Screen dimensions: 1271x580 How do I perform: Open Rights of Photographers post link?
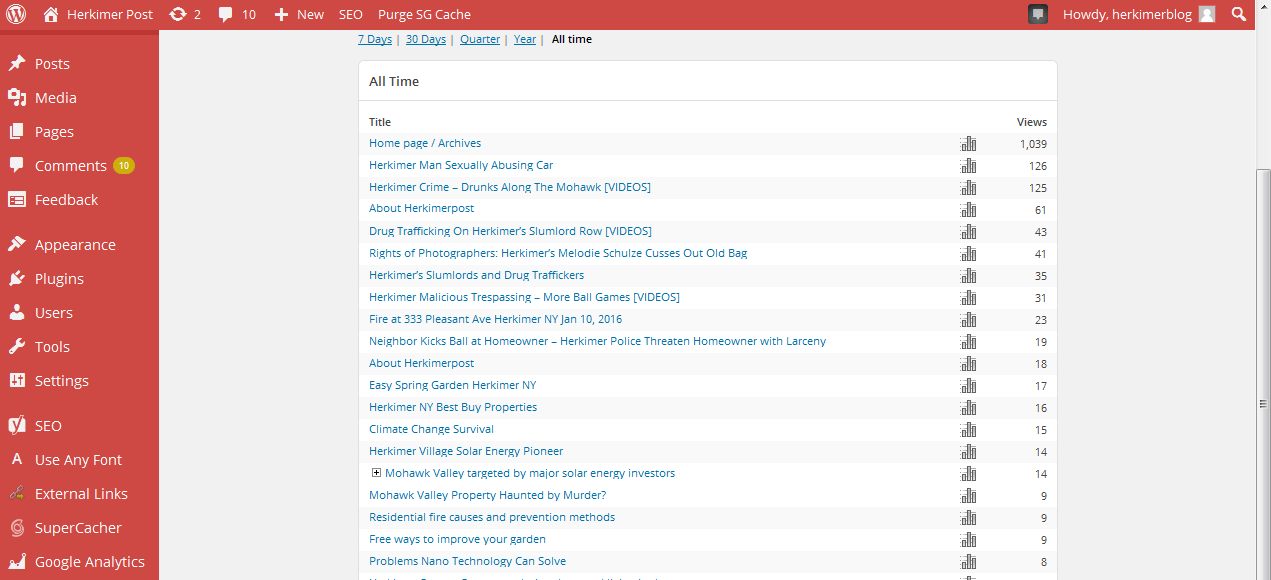tap(558, 253)
